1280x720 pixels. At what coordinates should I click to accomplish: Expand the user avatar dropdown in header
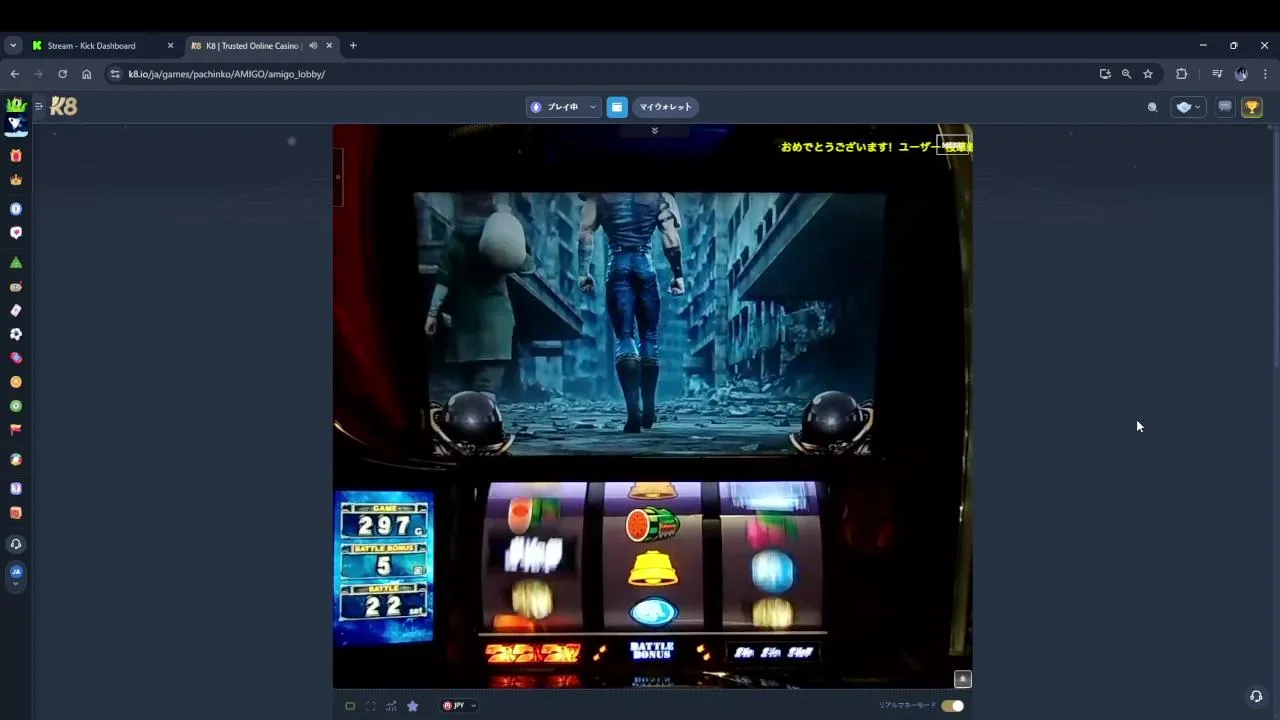(1189, 107)
